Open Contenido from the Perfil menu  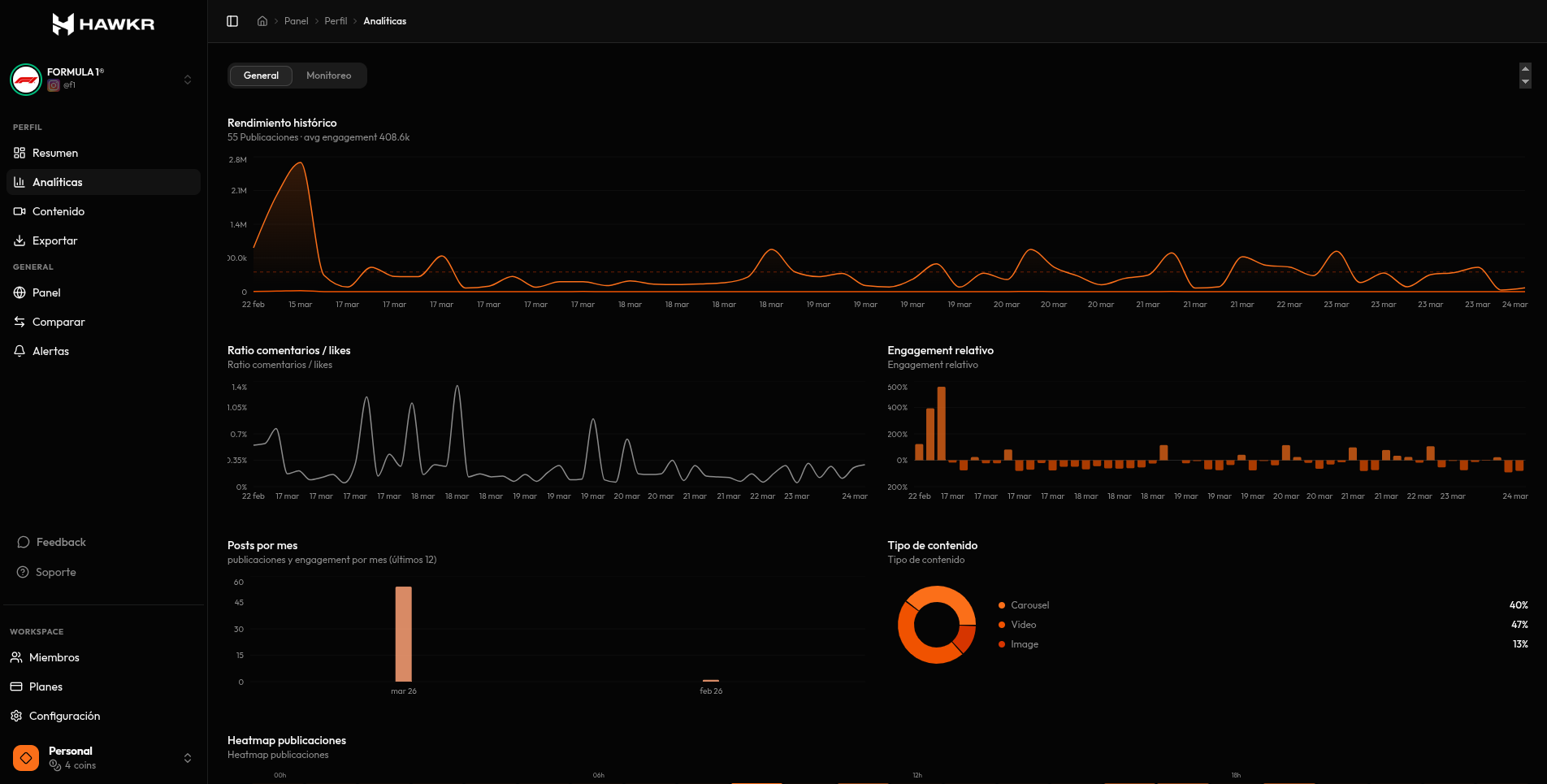pyautogui.click(x=58, y=211)
